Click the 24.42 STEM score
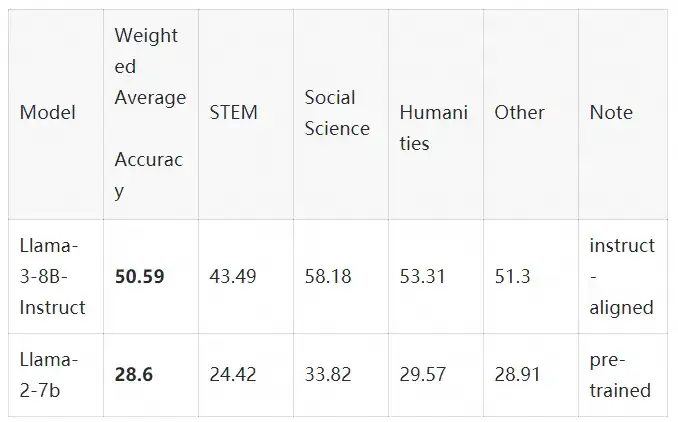The width and height of the screenshot is (678, 422). (x=233, y=374)
